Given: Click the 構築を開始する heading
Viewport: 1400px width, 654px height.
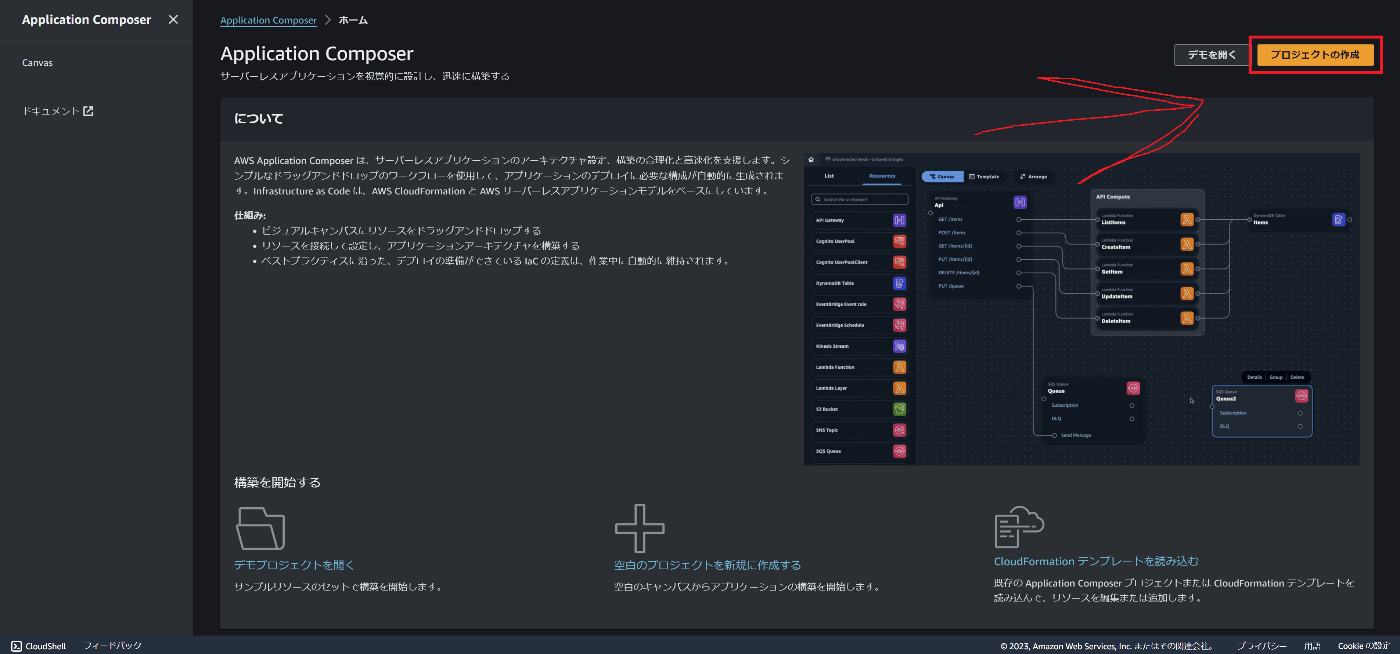Looking at the screenshot, I should 278,482.
